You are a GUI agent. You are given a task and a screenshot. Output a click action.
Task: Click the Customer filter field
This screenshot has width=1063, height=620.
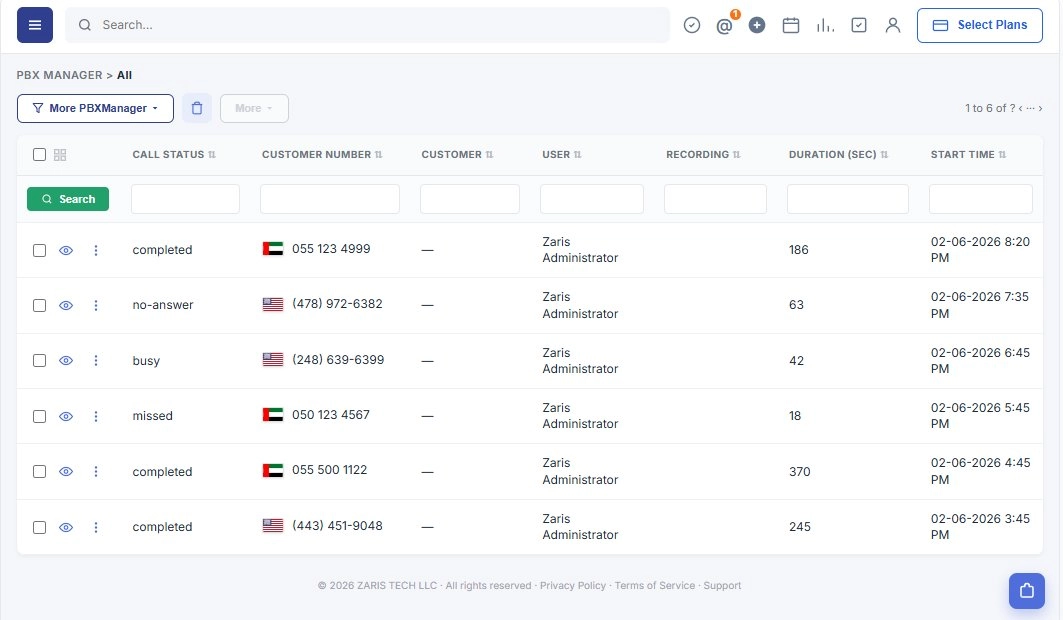470,199
